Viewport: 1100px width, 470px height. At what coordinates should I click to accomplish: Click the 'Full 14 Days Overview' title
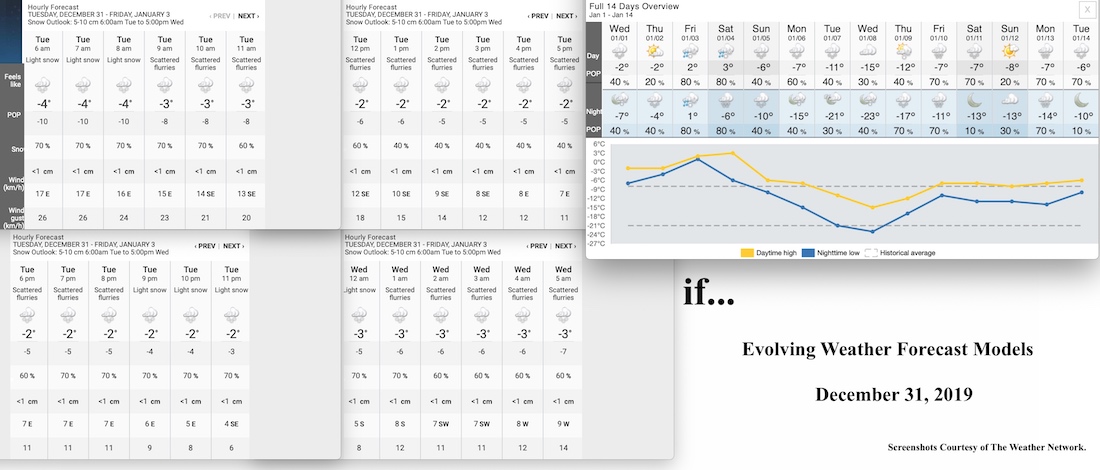click(x=634, y=6)
